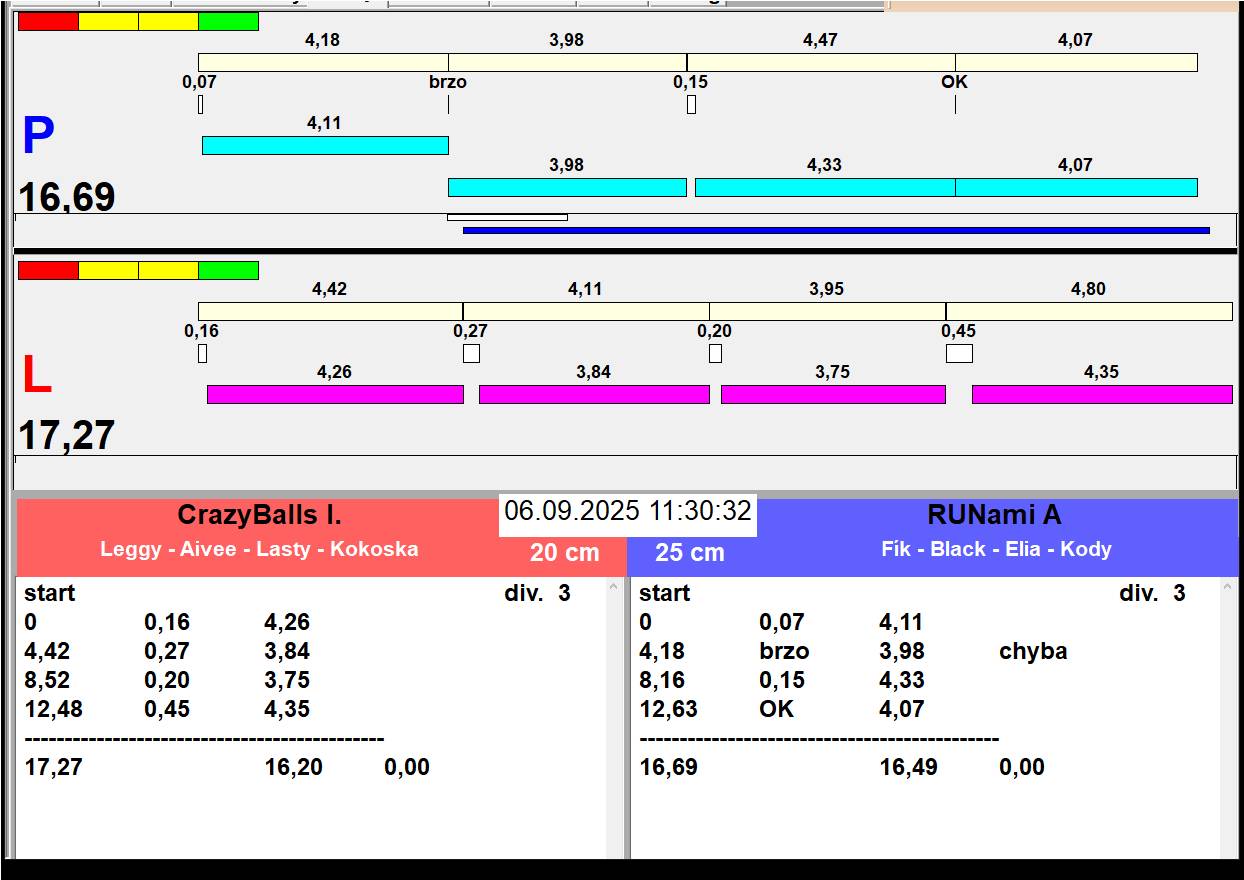Click the green start light in the P lane

click(228, 21)
